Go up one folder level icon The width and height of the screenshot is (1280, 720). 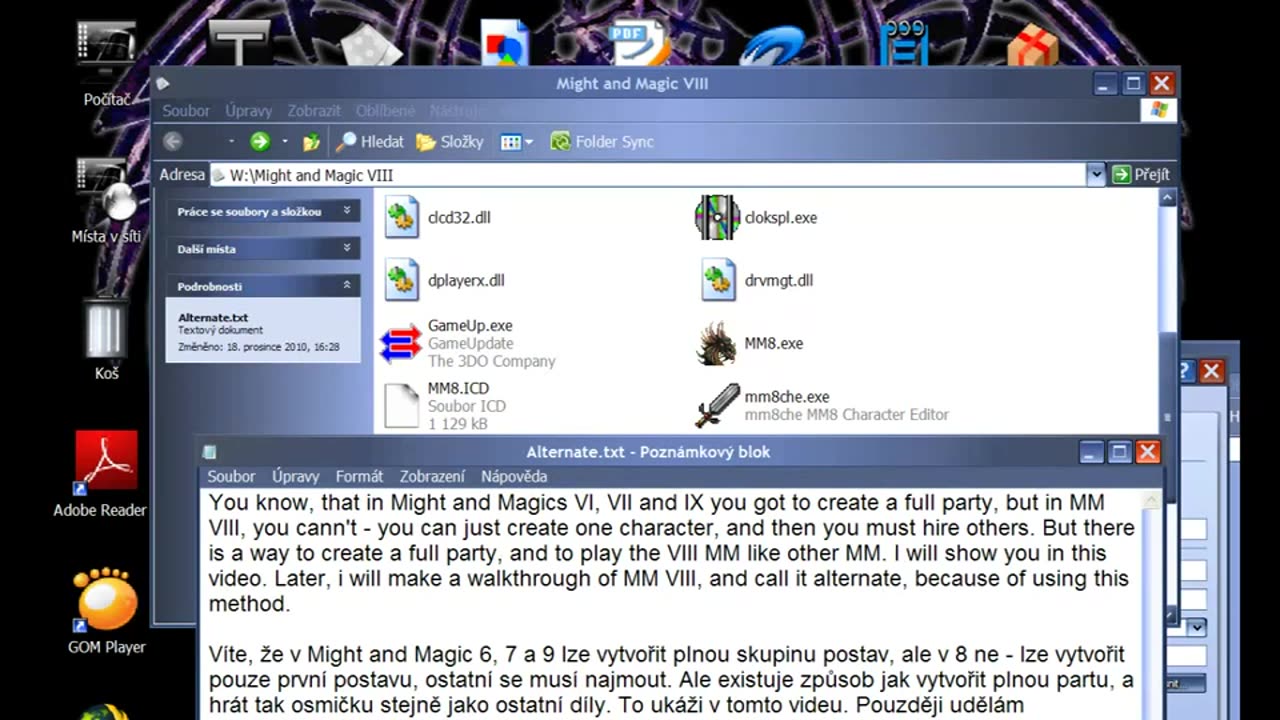click(x=312, y=142)
